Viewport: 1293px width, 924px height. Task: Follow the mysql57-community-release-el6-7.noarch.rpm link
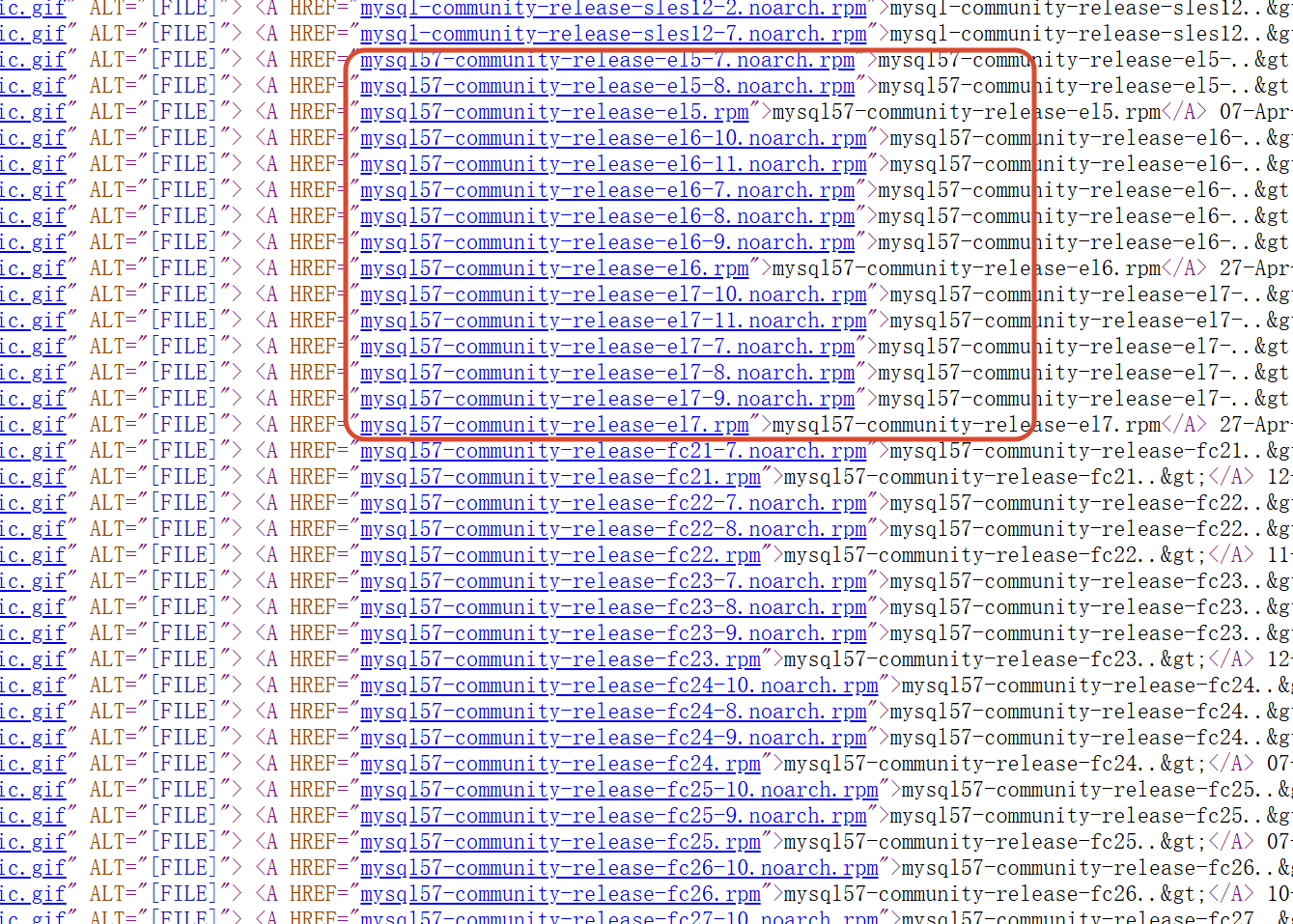coord(607,190)
